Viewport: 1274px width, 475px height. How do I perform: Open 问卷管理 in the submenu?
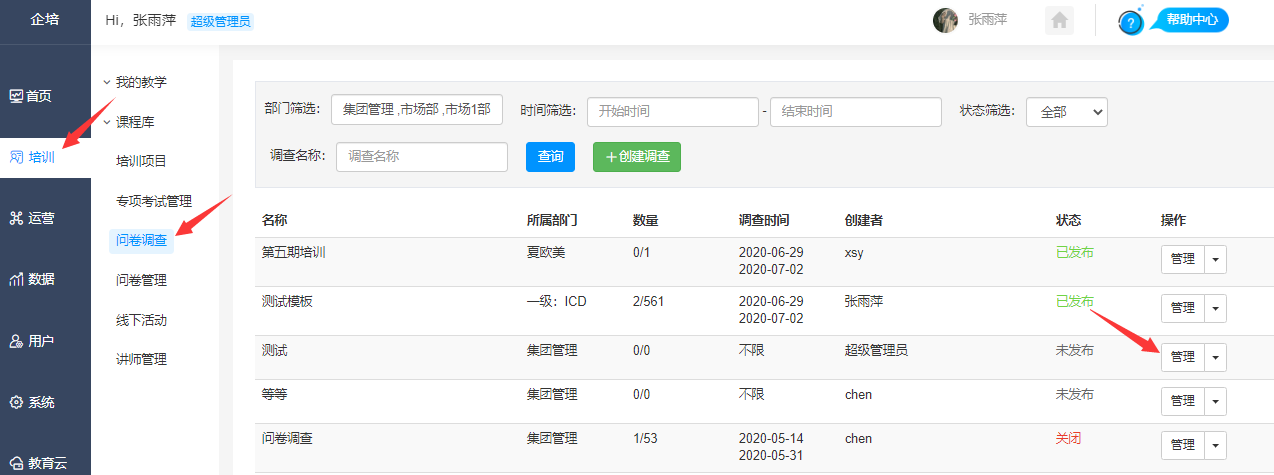pyautogui.click(x=141, y=280)
